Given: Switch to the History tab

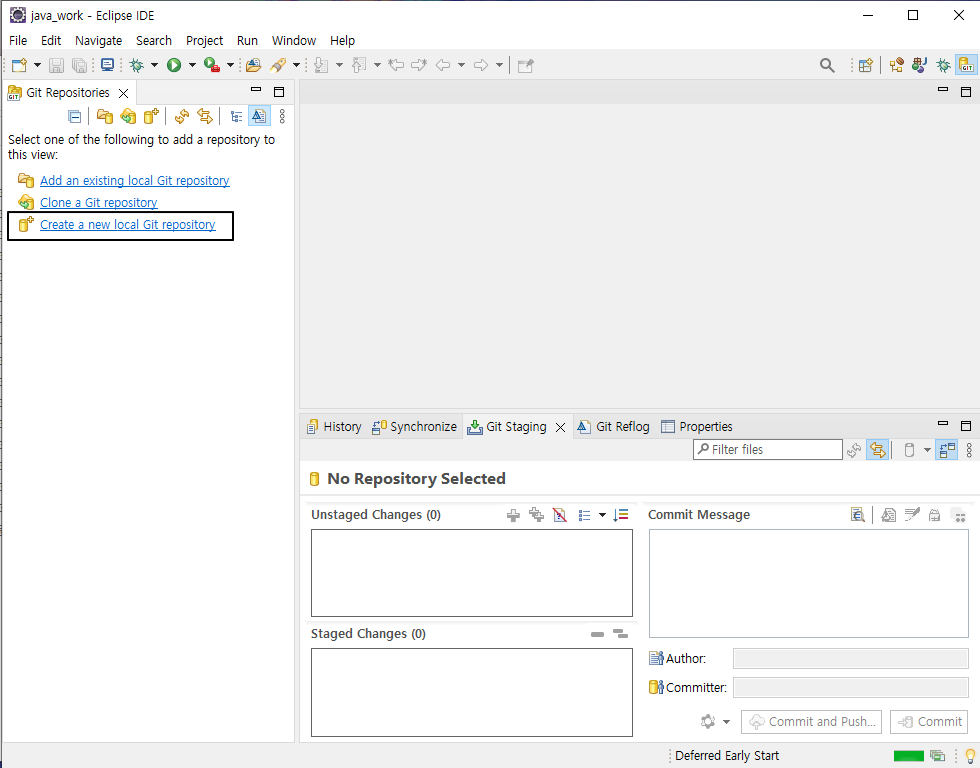Looking at the screenshot, I should (334, 427).
